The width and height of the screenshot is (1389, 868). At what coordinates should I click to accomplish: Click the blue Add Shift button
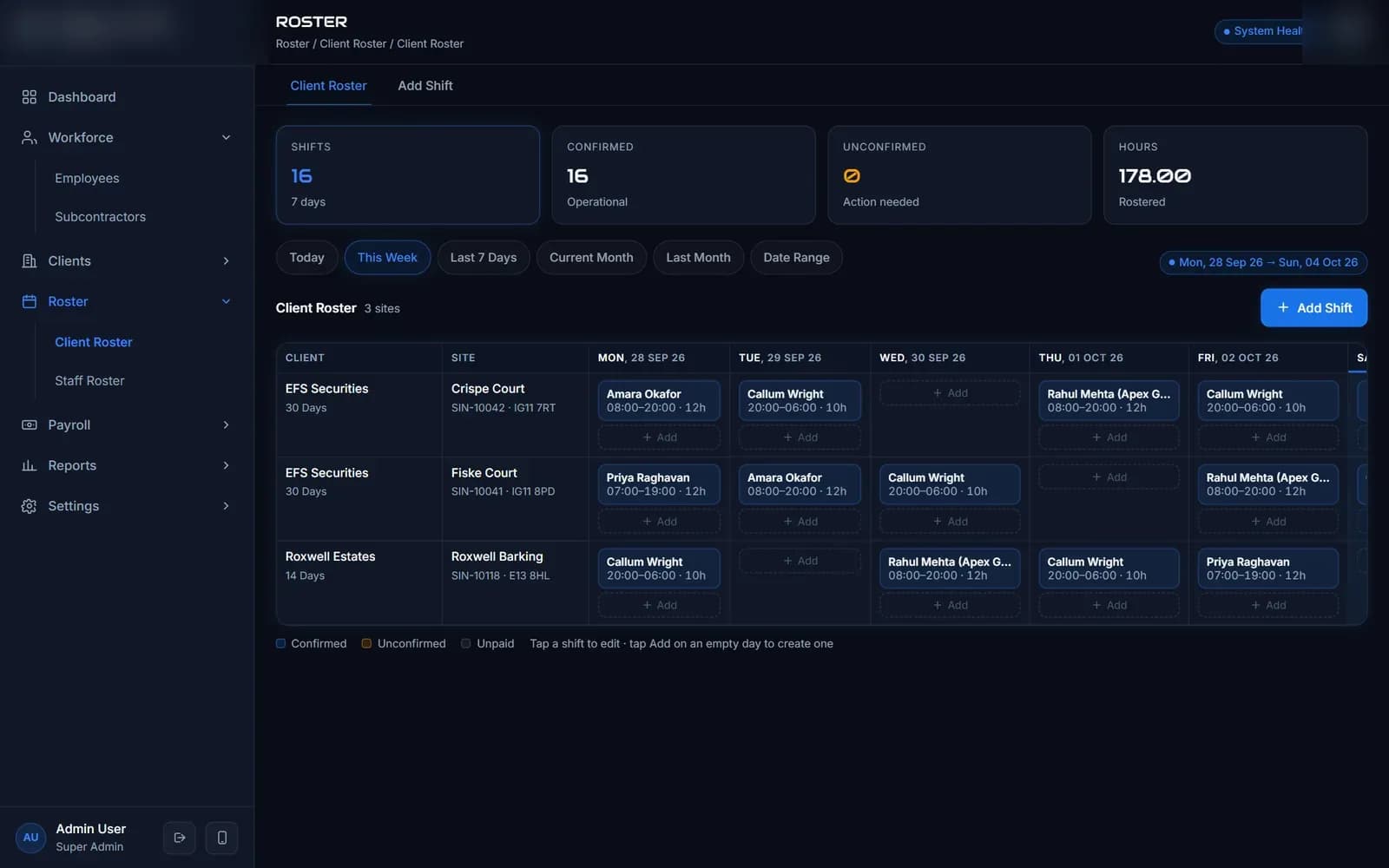pyautogui.click(x=1313, y=308)
